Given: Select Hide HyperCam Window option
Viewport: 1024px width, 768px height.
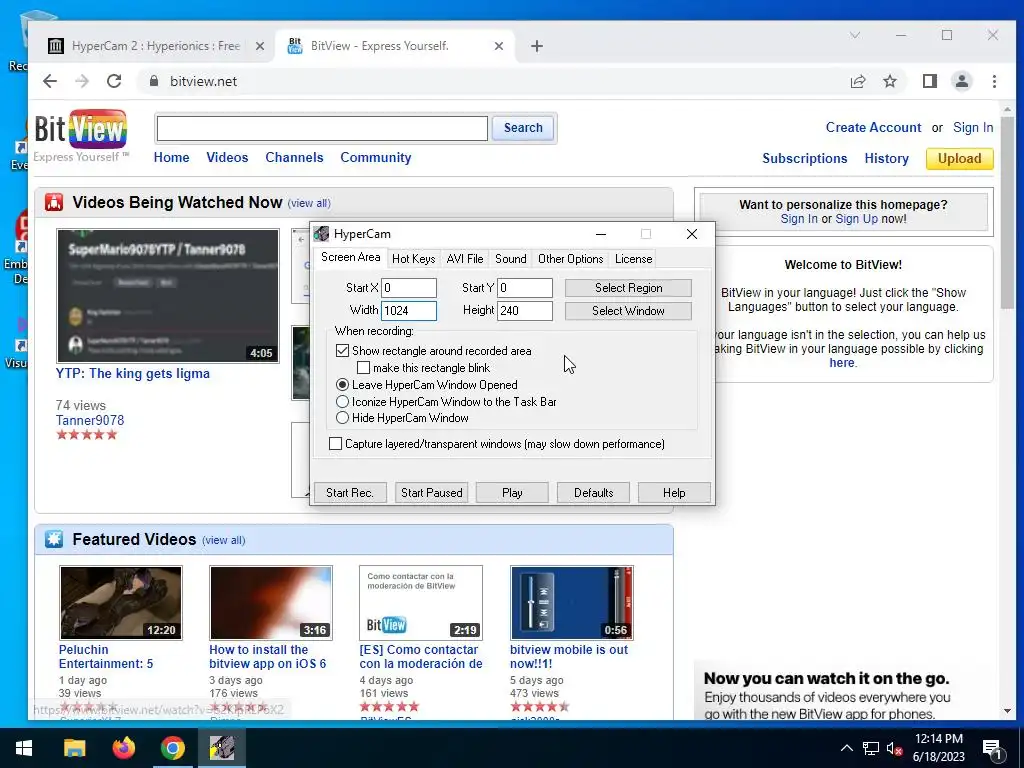Looking at the screenshot, I should (x=342, y=418).
